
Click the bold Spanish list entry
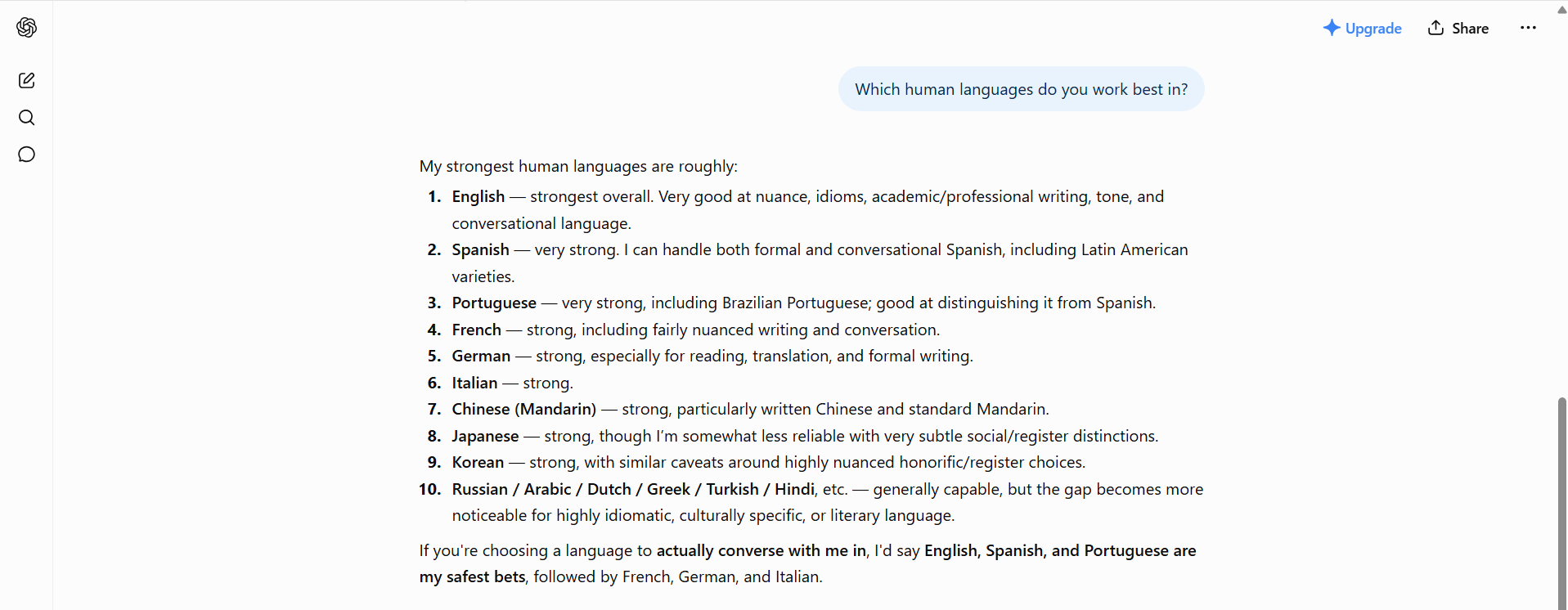(x=480, y=250)
